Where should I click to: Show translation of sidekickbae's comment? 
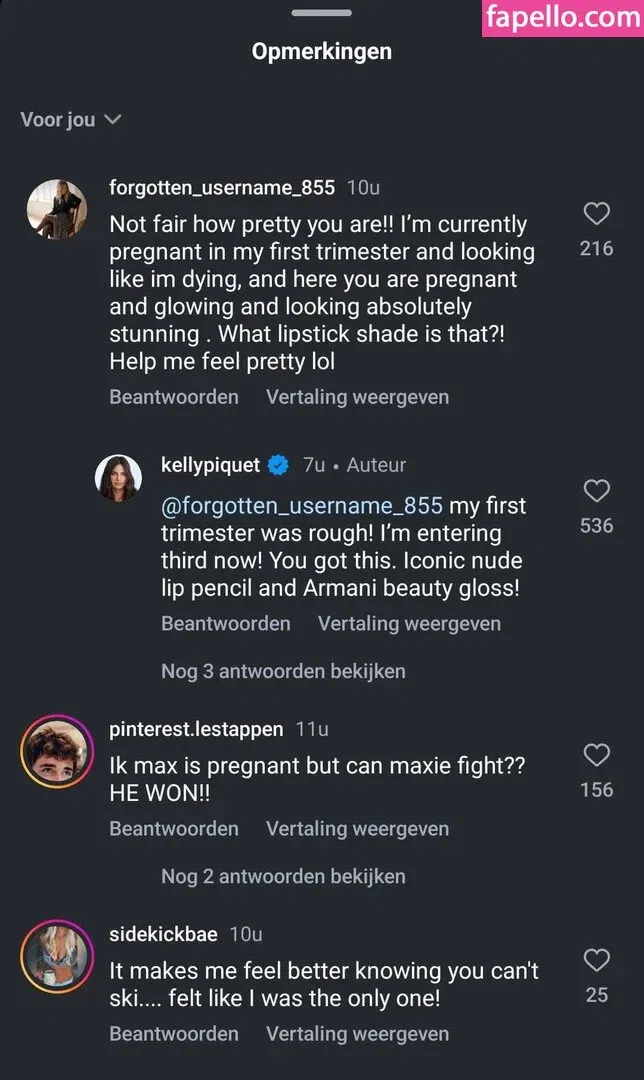[357, 1033]
